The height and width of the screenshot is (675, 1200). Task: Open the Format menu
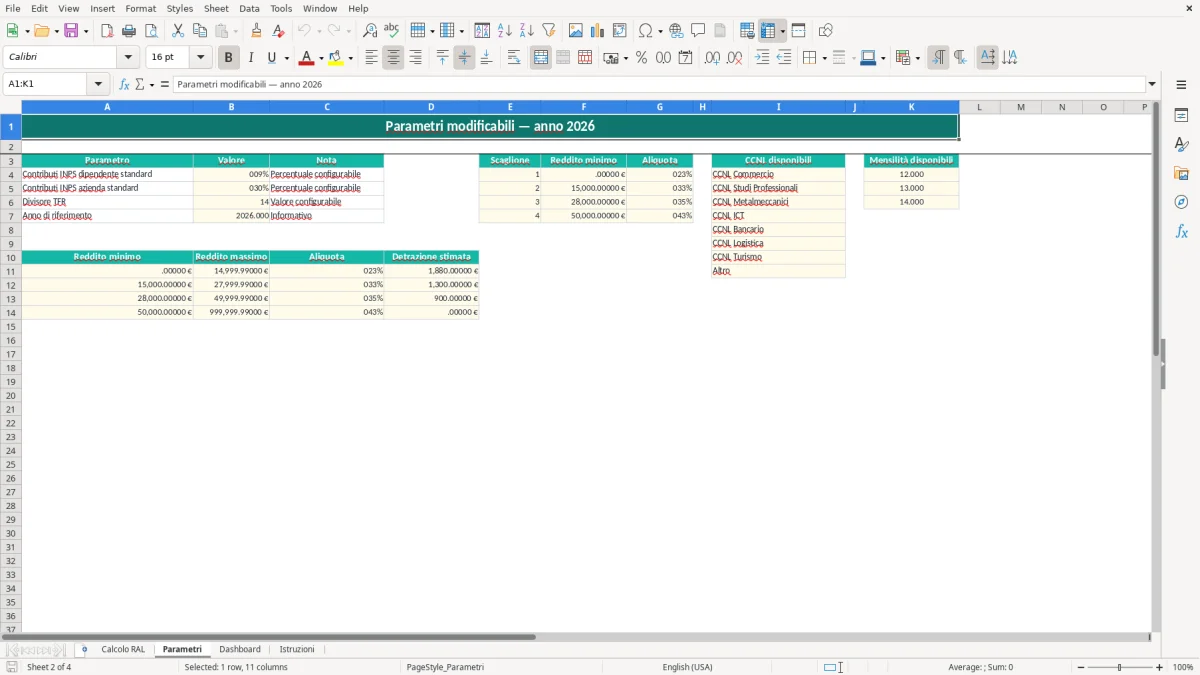(x=141, y=8)
